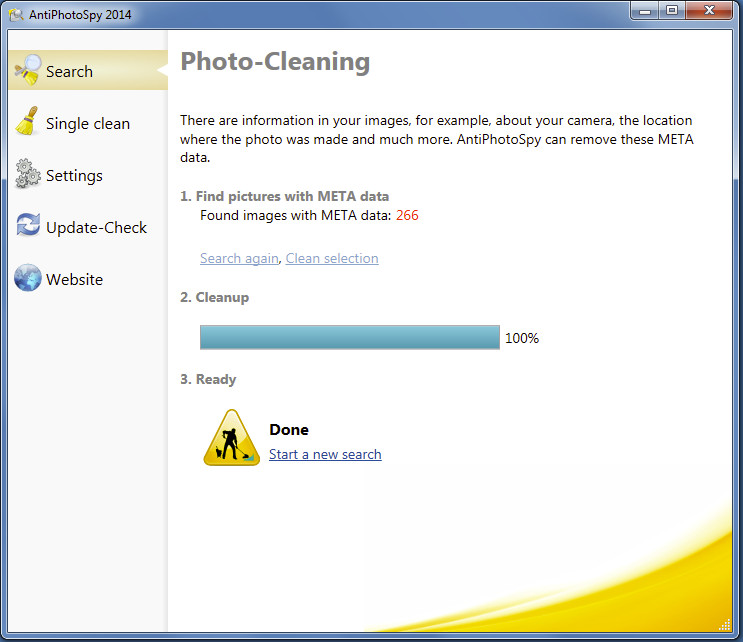743x642 pixels.
Task: Click the yellow cleaning worker Done icon
Action: (x=232, y=438)
